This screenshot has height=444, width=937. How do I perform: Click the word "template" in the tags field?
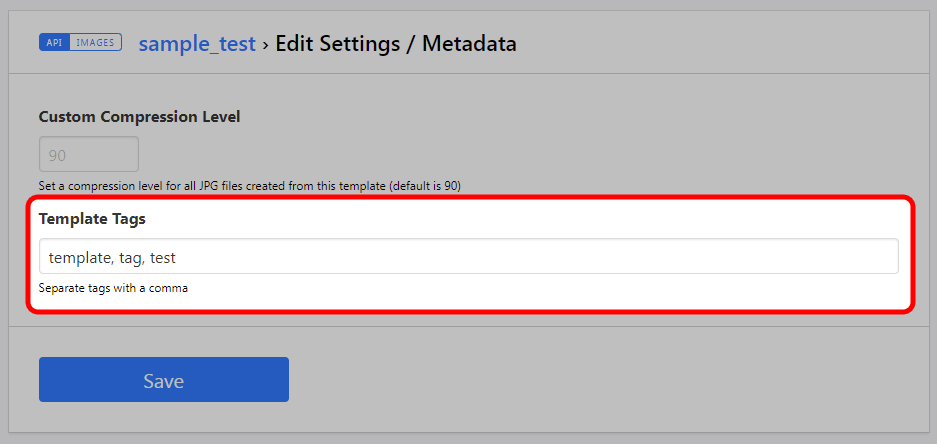80,257
